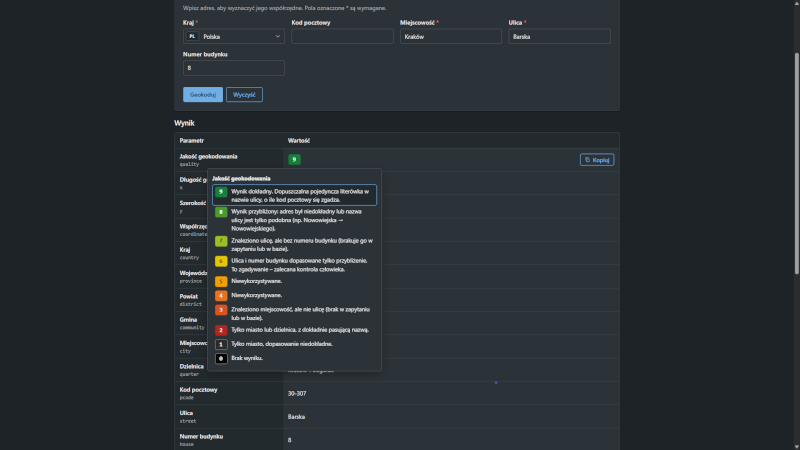Open the Kraj country dropdown
The width and height of the screenshot is (800, 450).
[234, 36]
